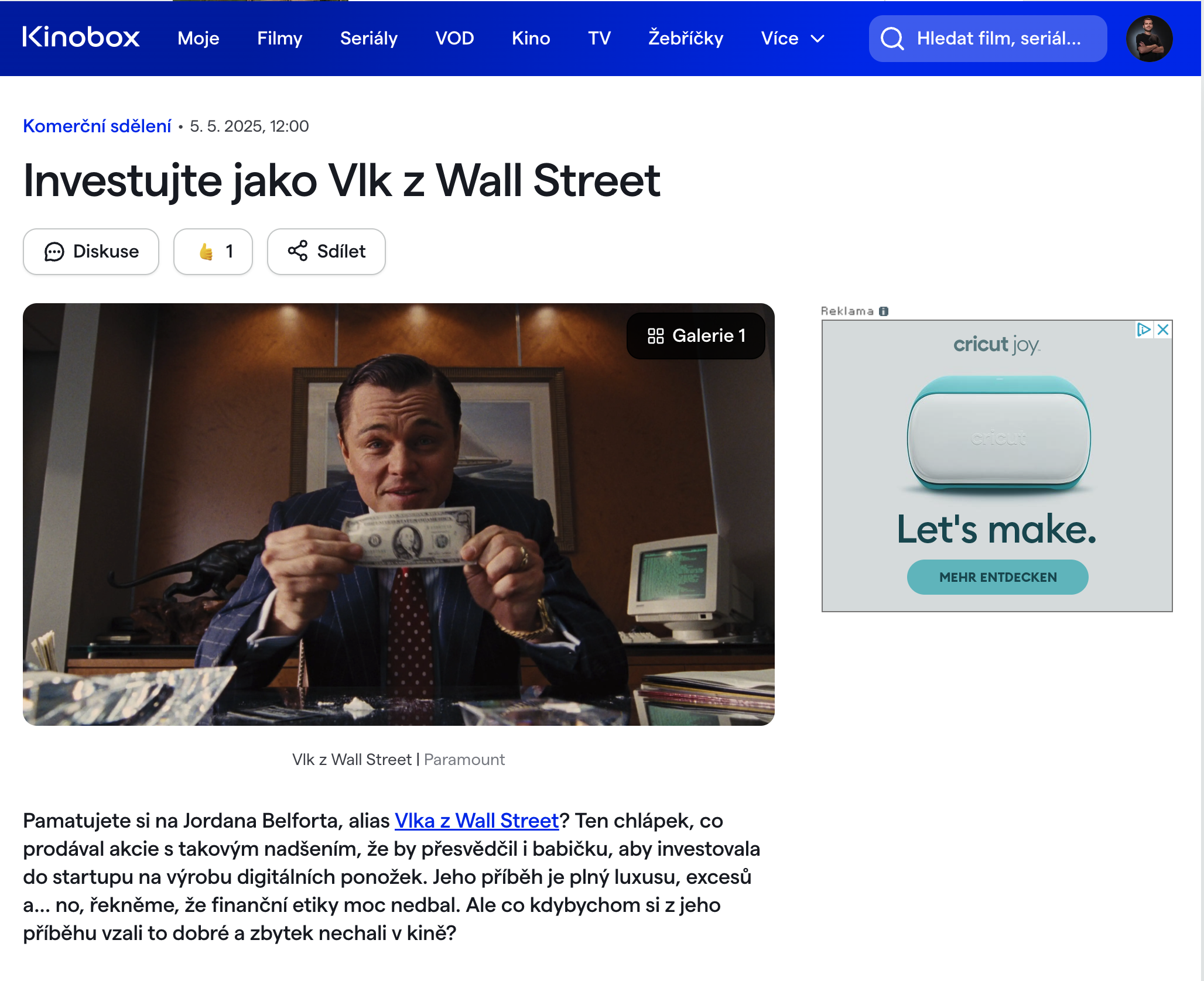Screen dimensions: 1204x981
Task: Type in the Hledat film, seriál field
Action: point(998,39)
